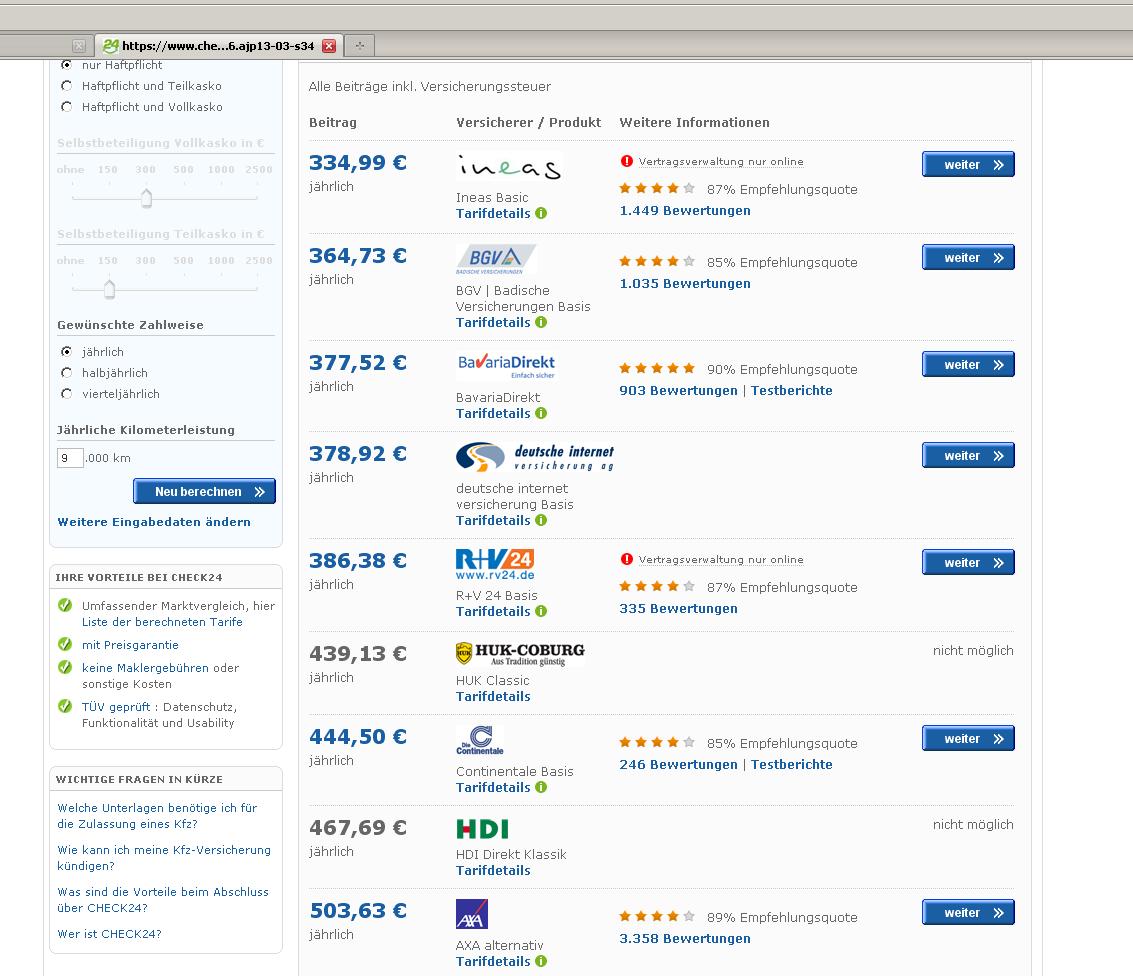Choose halbjährlich payment method
The width and height of the screenshot is (1133, 976).
(x=67, y=373)
